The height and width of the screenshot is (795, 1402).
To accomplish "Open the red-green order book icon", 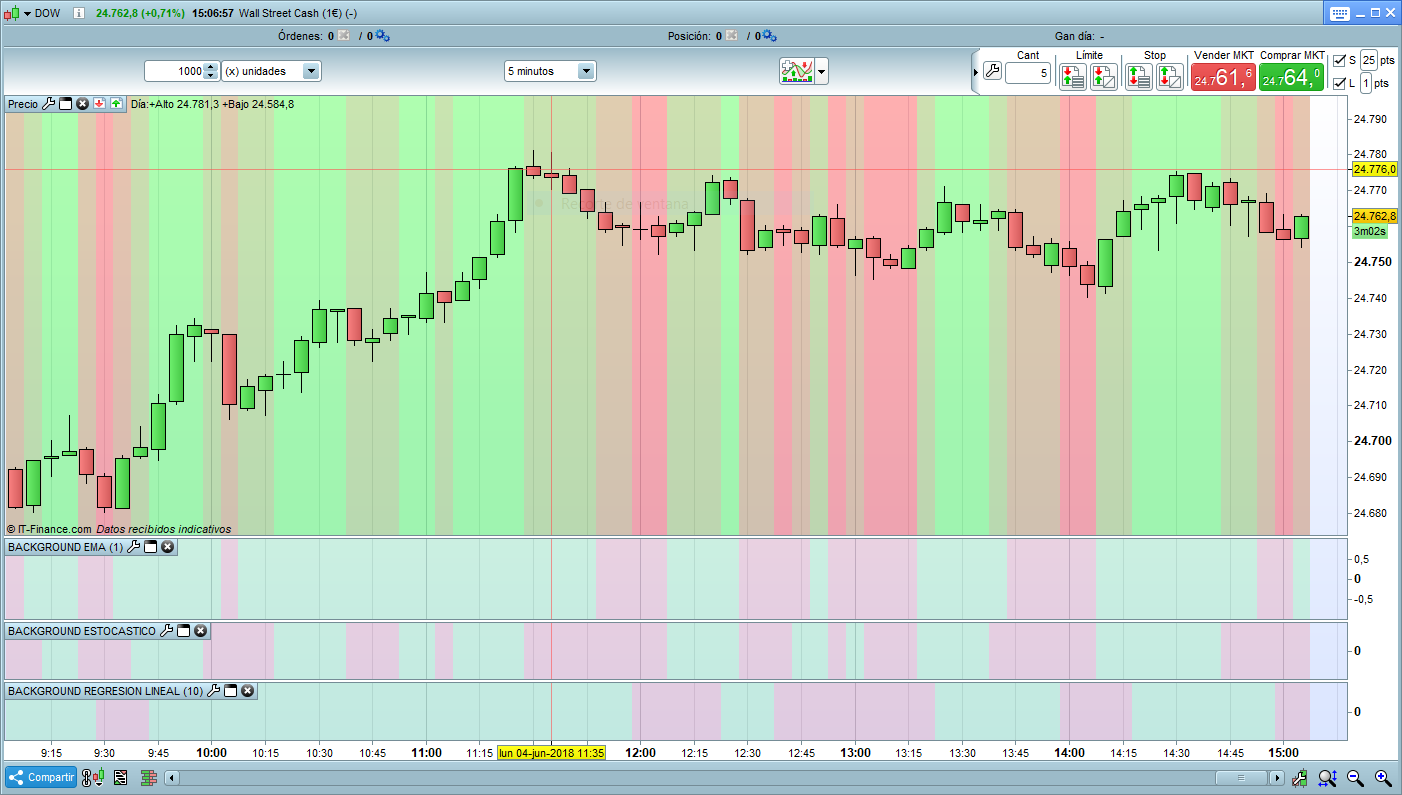I will click(149, 777).
